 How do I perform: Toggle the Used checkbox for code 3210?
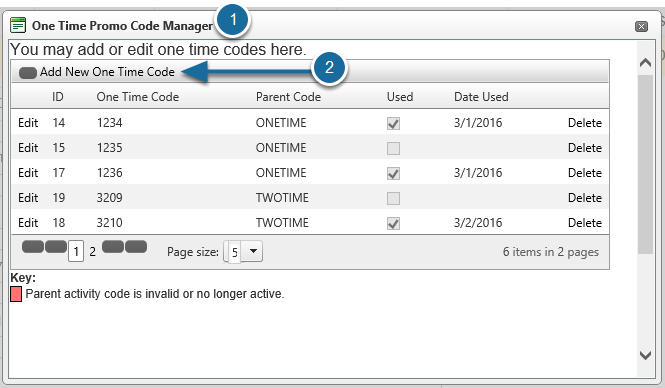coord(393,223)
